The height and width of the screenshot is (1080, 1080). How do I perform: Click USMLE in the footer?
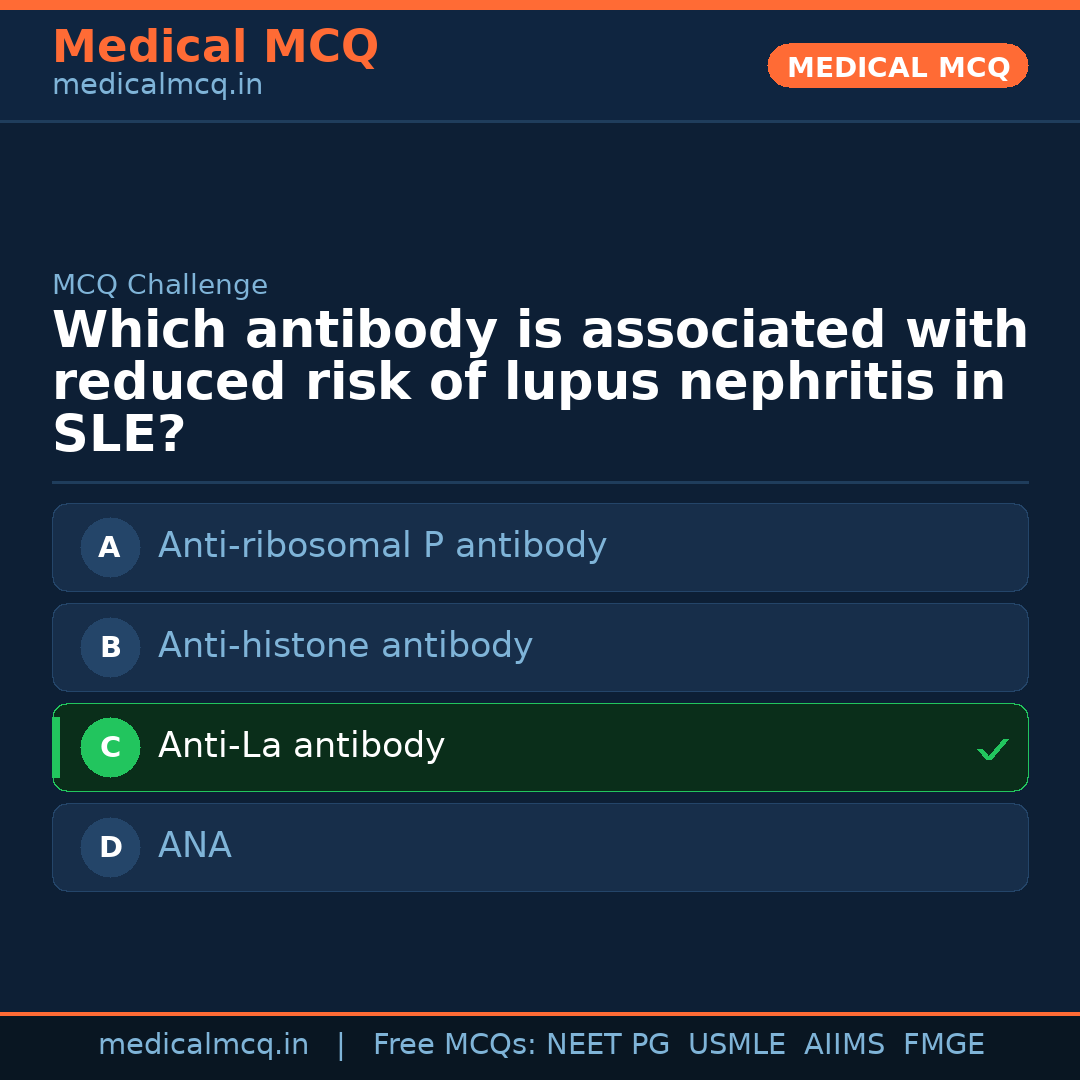tap(736, 1045)
